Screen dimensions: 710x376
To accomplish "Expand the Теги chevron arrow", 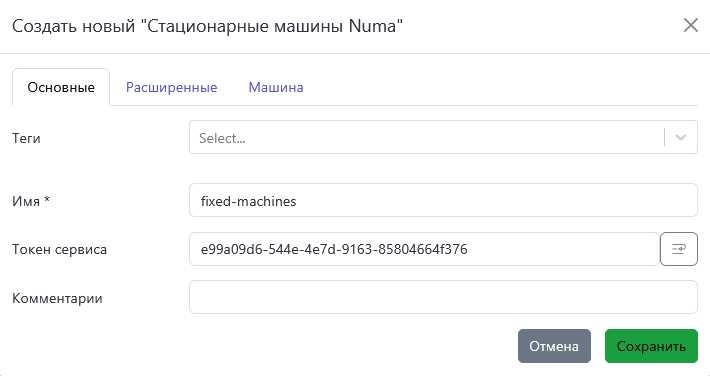I will click(x=681, y=137).
